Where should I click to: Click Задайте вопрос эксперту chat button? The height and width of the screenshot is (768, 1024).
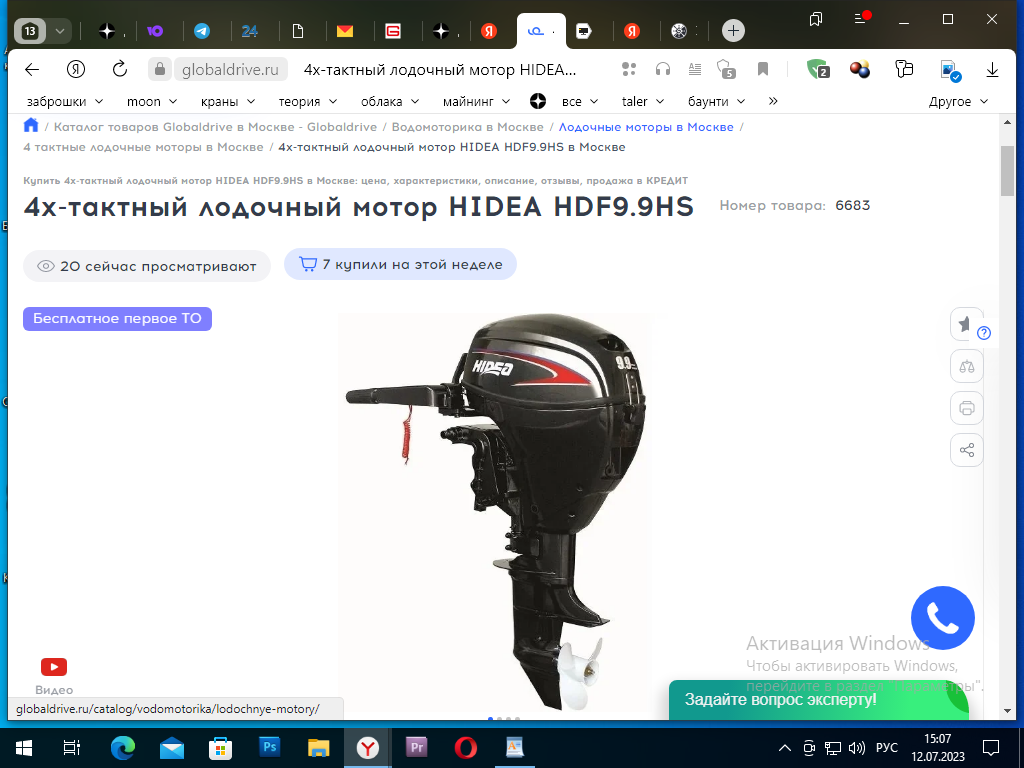[x=818, y=699]
